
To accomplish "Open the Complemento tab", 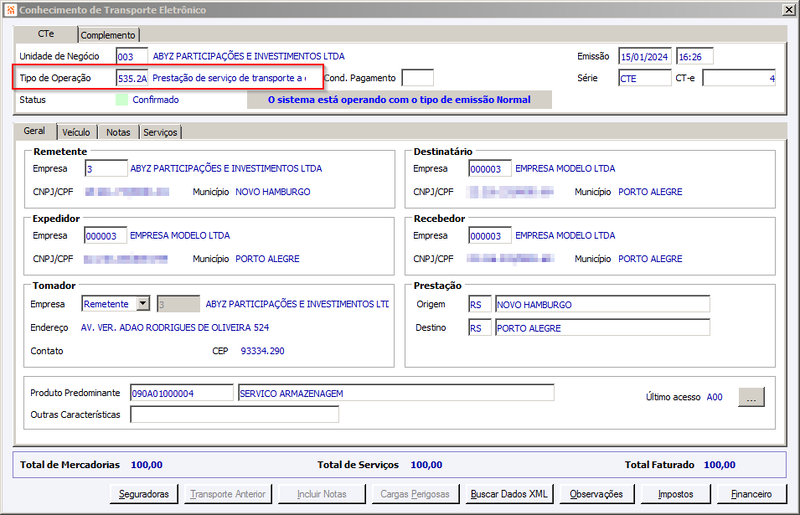I will (108, 35).
